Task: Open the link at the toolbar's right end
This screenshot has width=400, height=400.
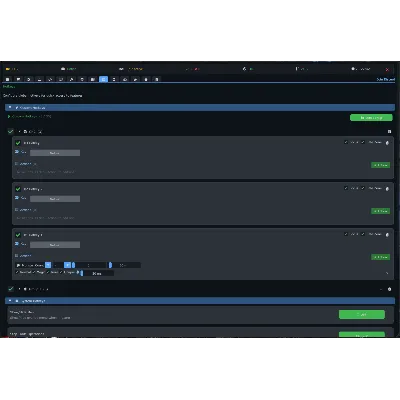Action: click(385, 79)
